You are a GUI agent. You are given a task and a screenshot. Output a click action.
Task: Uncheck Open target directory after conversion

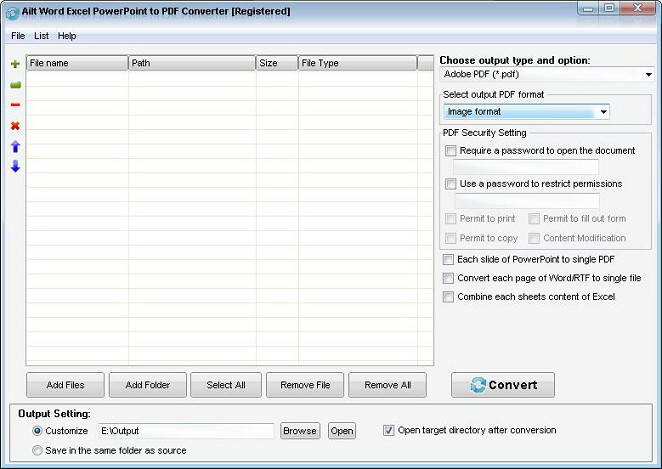pos(388,430)
